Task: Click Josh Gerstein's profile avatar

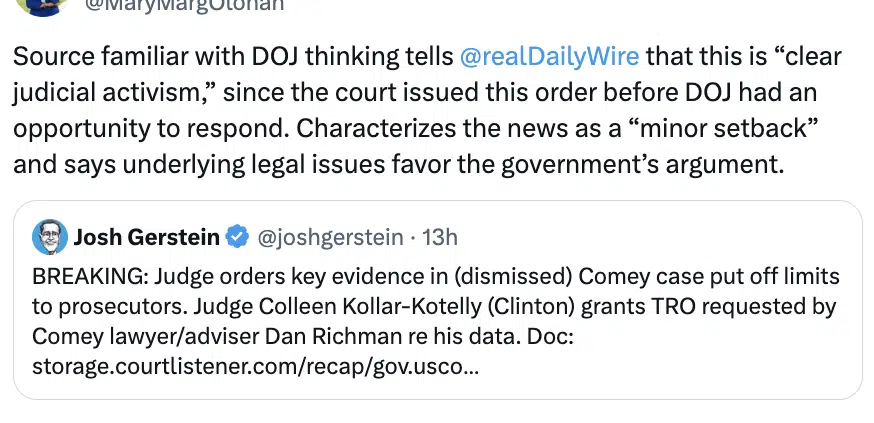Action: click(x=48, y=237)
